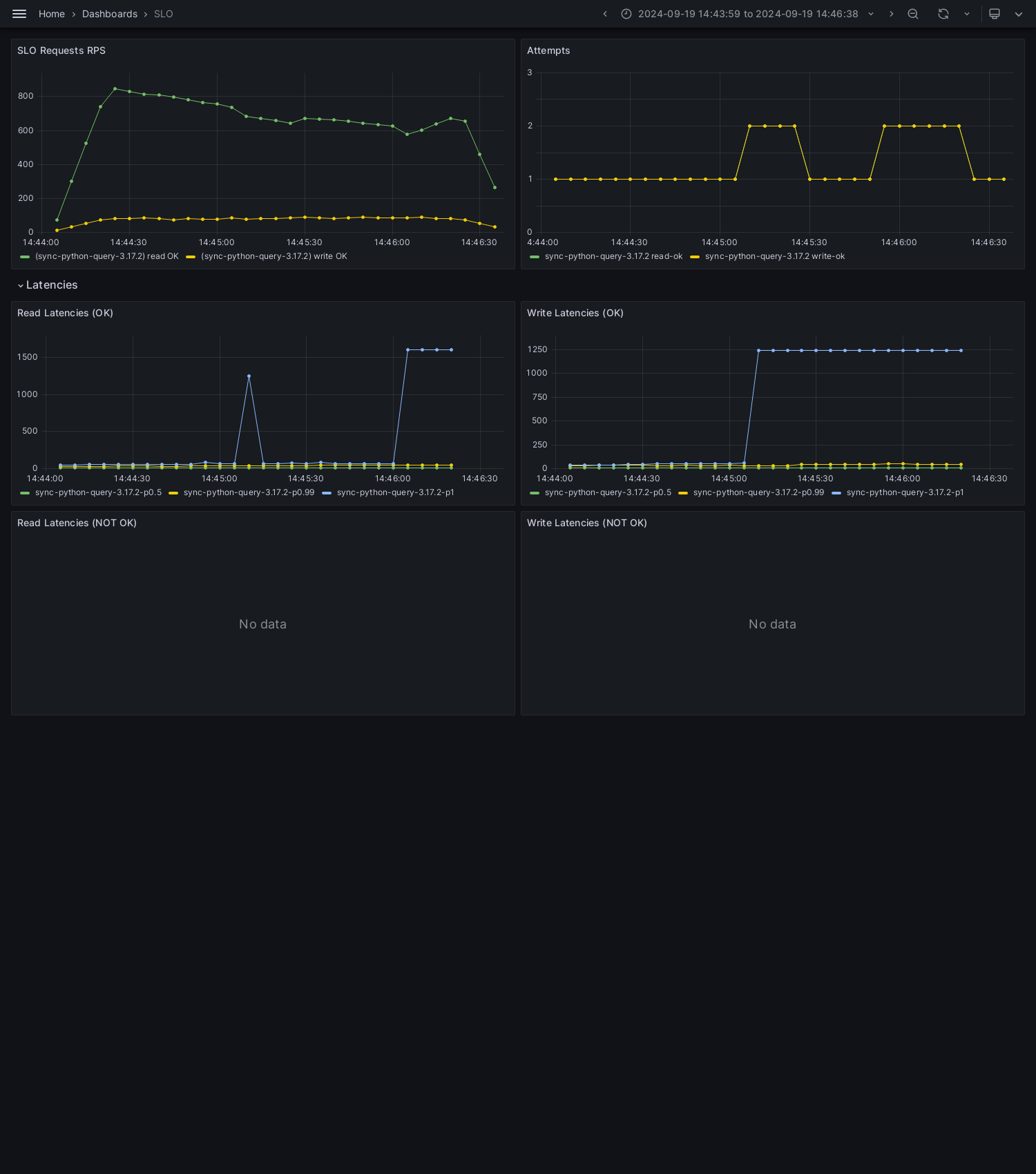The width and height of the screenshot is (1036, 1174).
Task: Refresh the dashboard
Action: click(x=943, y=14)
